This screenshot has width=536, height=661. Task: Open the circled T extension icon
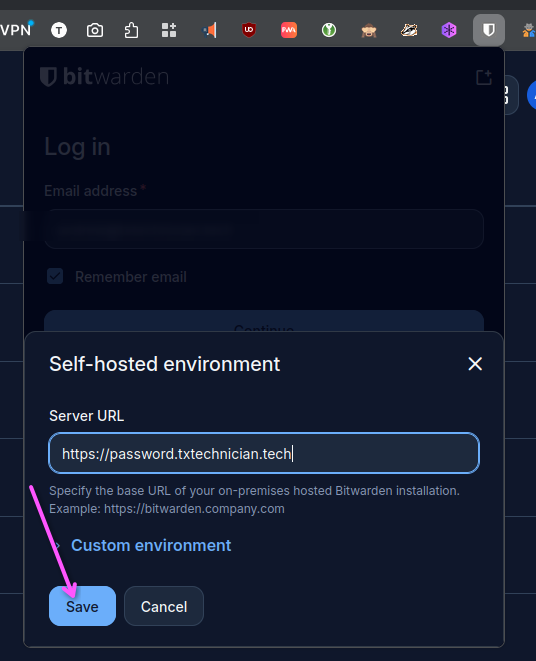[59, 30]
